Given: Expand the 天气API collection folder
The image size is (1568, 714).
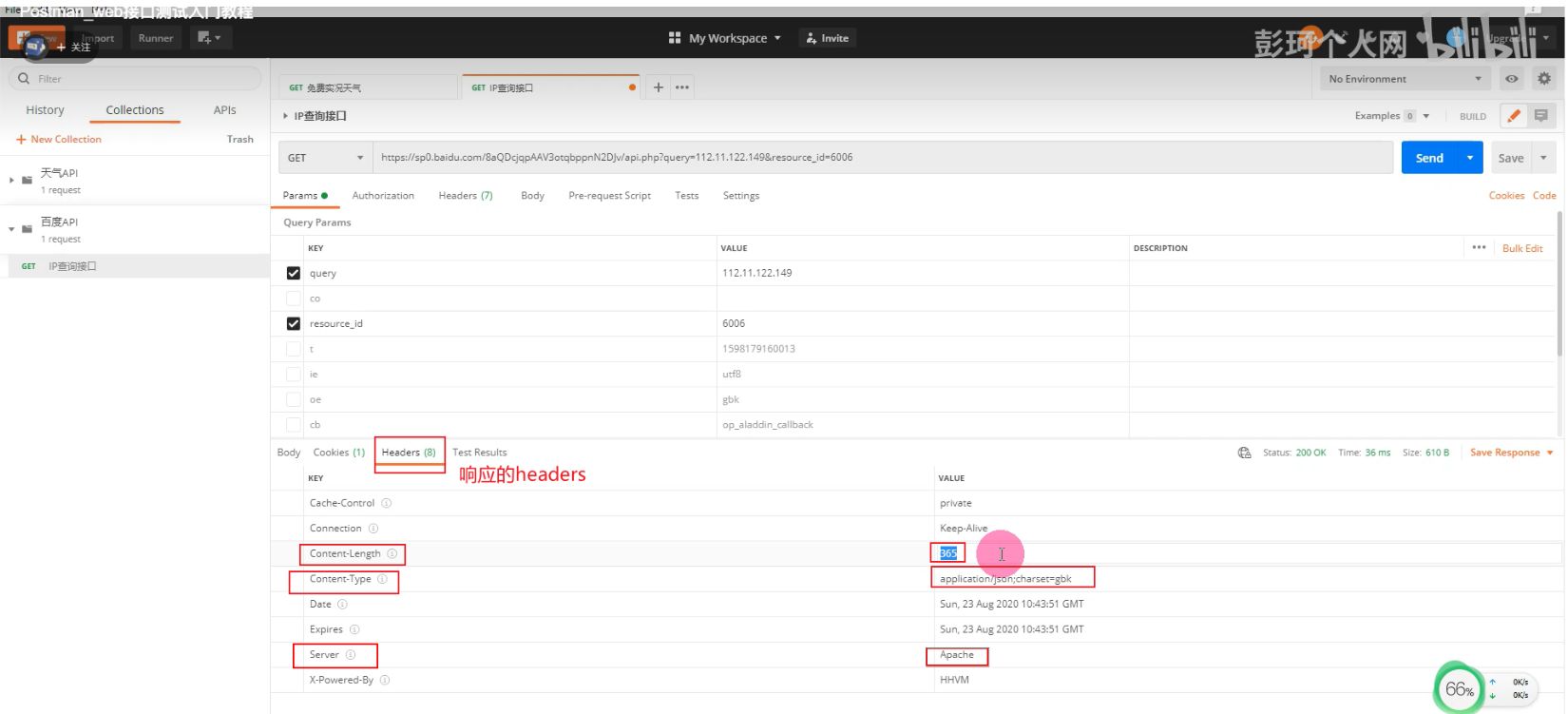Looking at the screenshot, I should (12, 180).
